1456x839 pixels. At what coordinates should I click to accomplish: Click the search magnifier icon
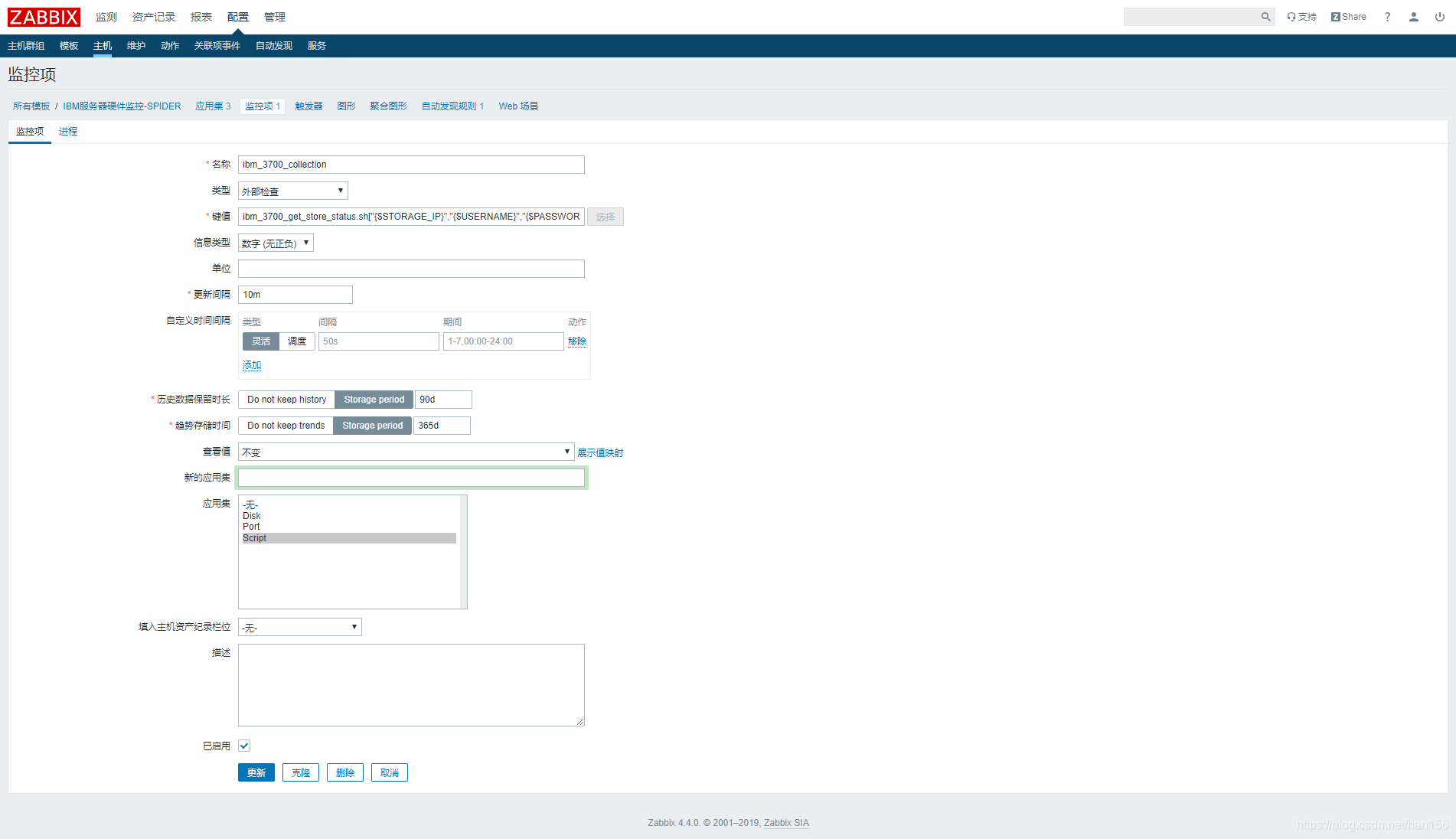click(x=1265, y=17)
